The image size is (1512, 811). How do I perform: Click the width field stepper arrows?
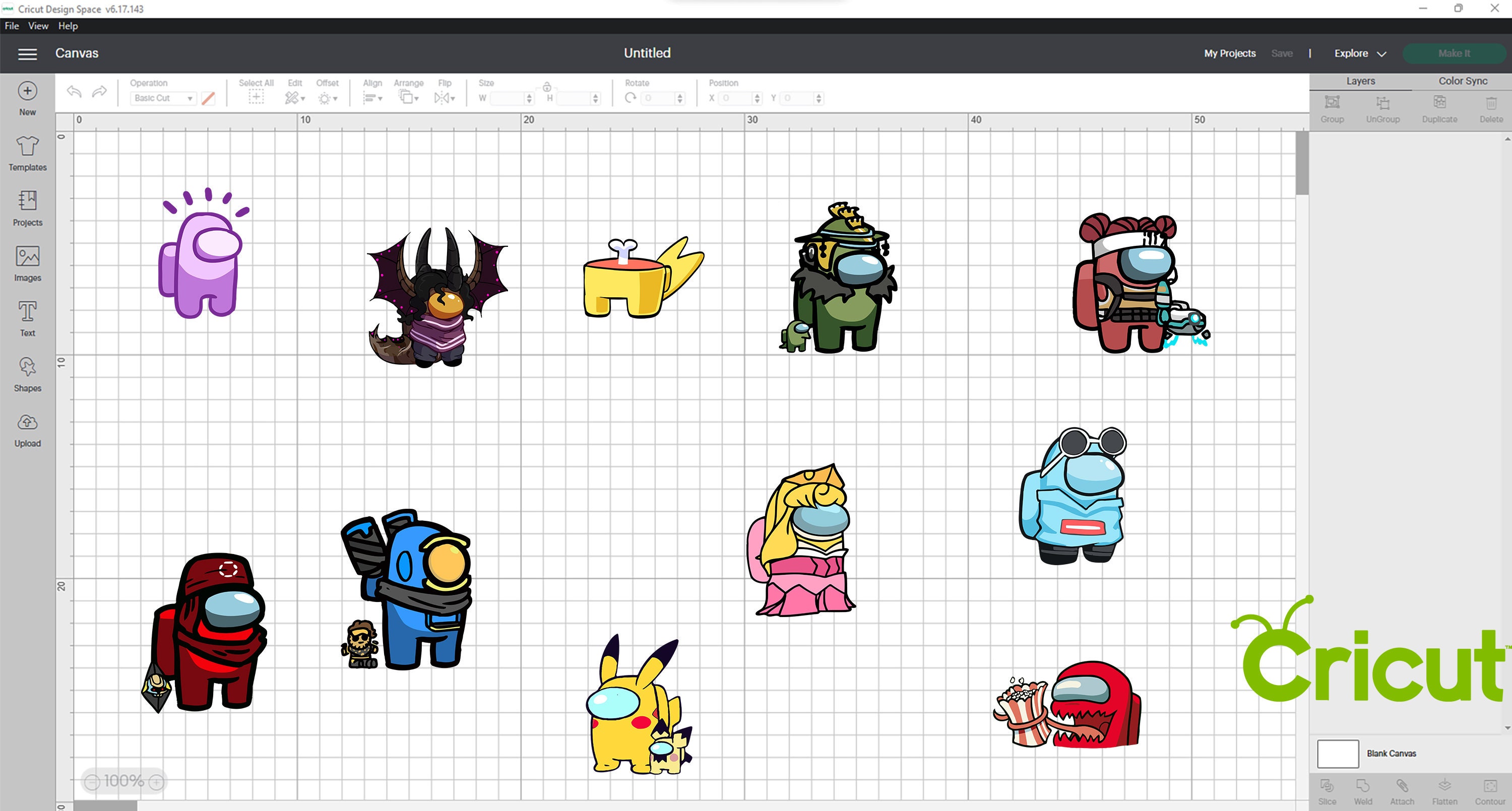[x=529, y=99]
